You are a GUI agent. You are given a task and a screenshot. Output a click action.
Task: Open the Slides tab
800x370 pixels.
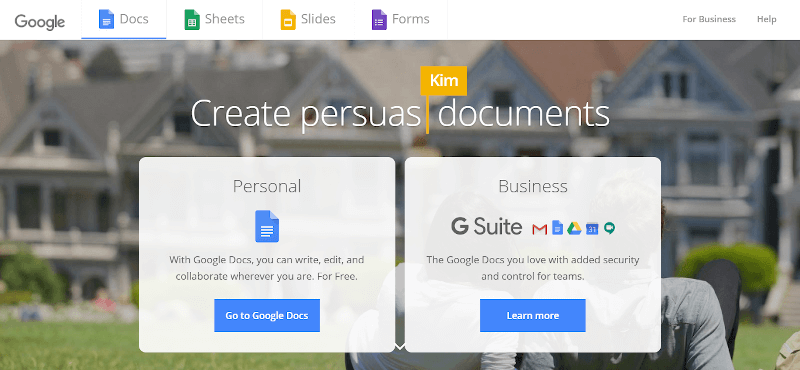(x=308, y=20)
